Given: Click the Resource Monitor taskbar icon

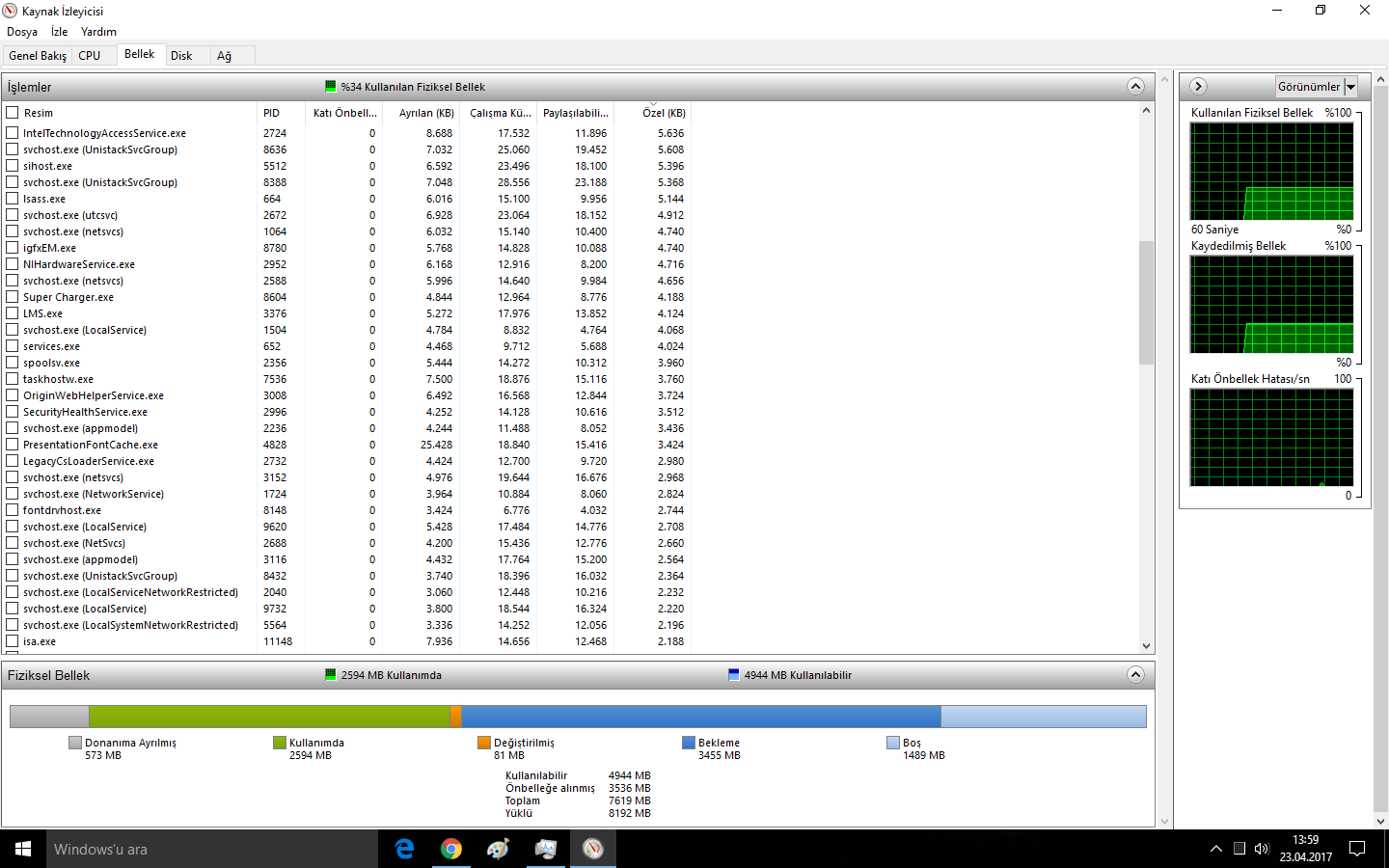Looking at the screenshot, I should (592, 849).
